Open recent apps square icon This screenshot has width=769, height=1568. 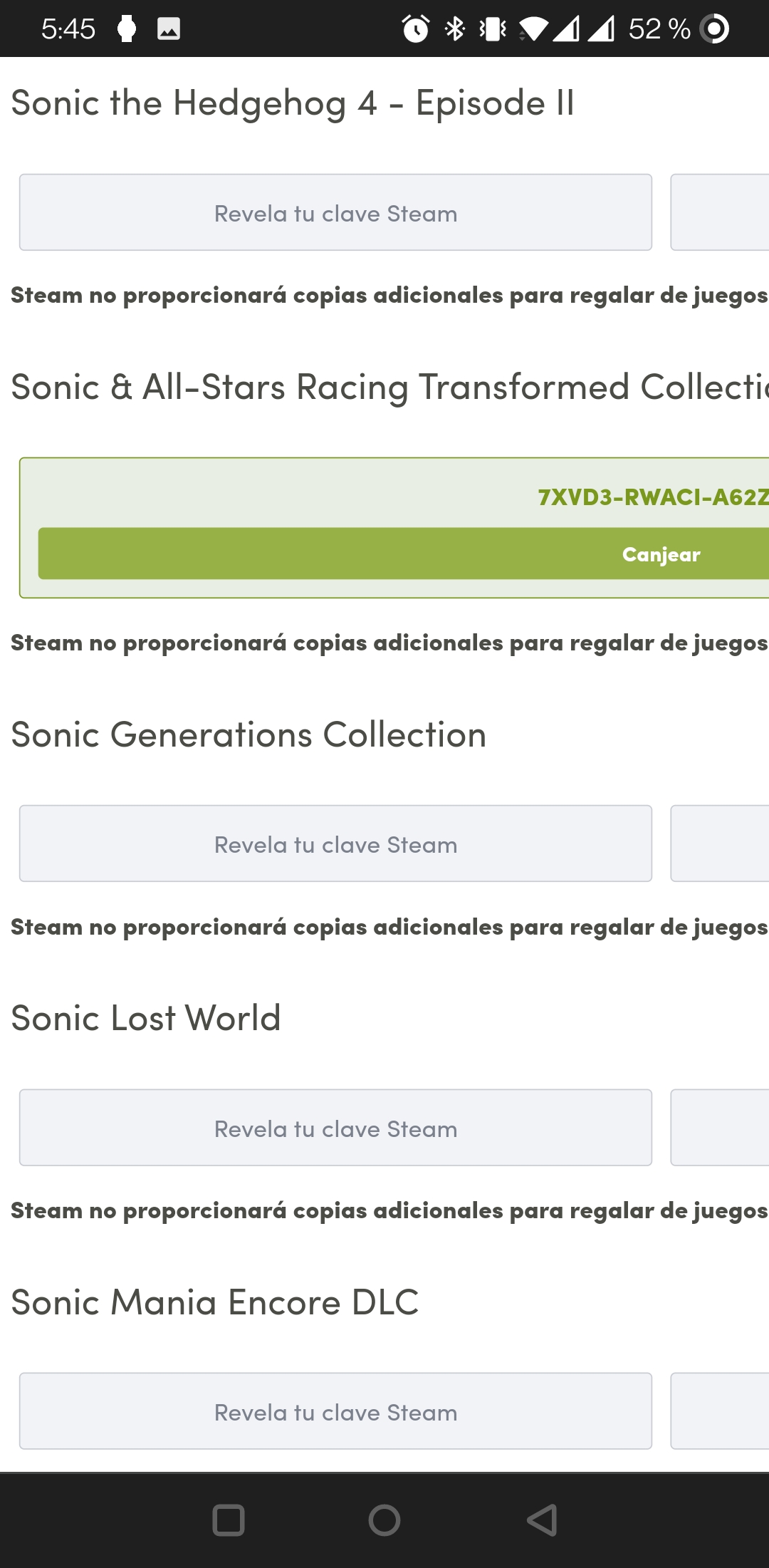point(229,1520)
